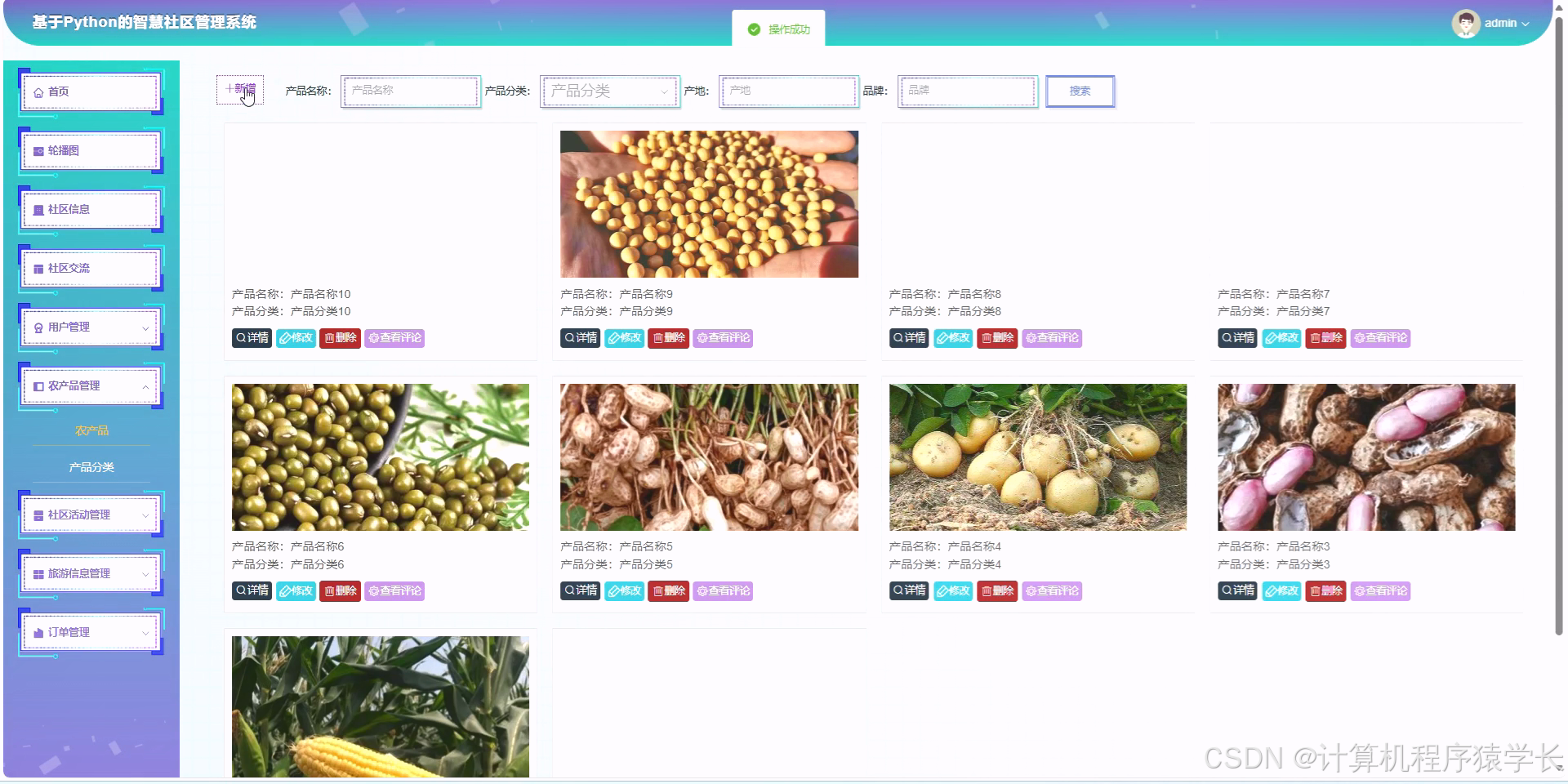The width and height of the screenshot is (1568, 784).
Task: Open the 社区交流 menu item
Action: pyautogui.click(x=91, y=268)
